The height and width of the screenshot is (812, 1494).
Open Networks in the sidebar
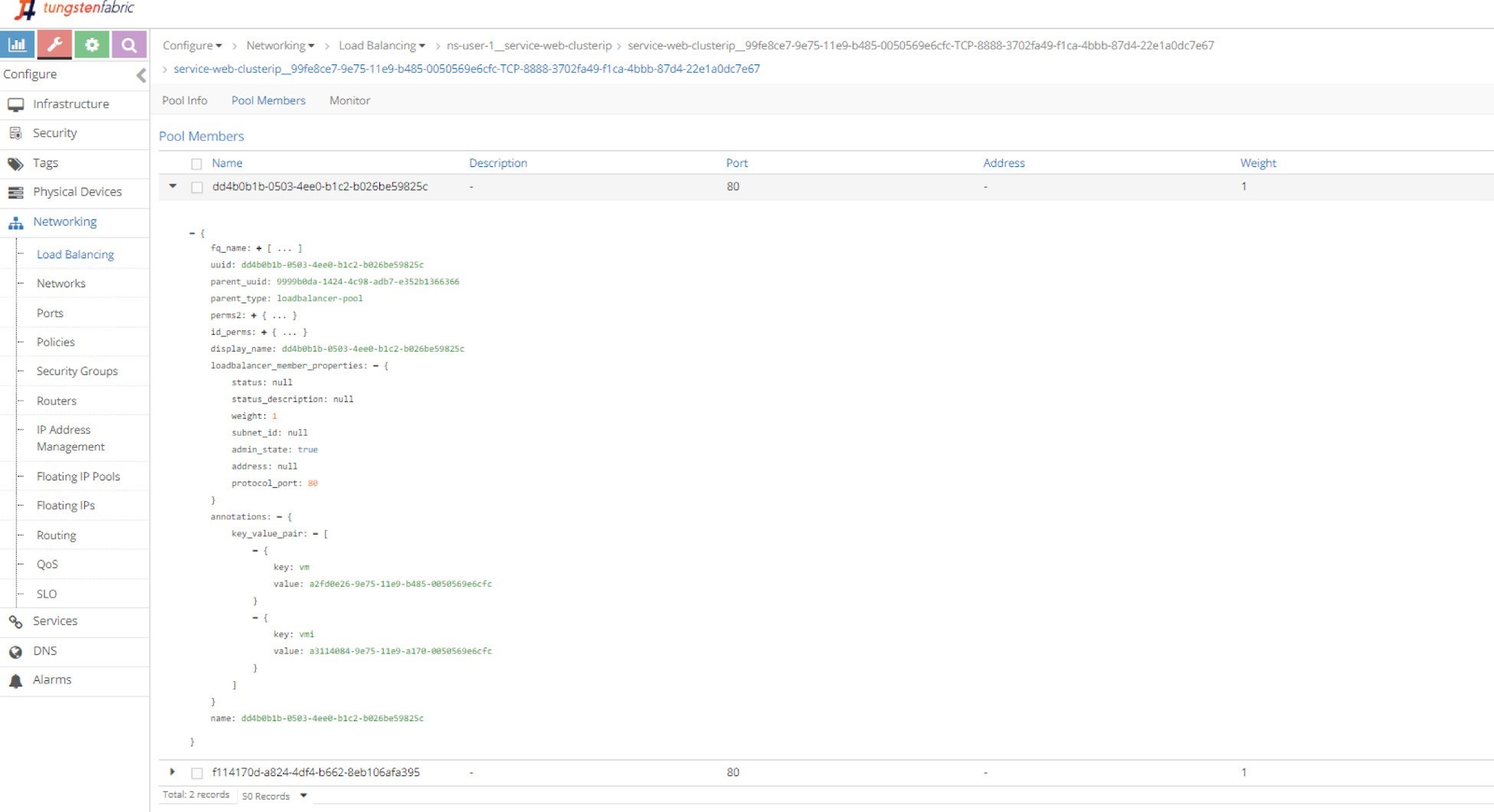(61, 283)
